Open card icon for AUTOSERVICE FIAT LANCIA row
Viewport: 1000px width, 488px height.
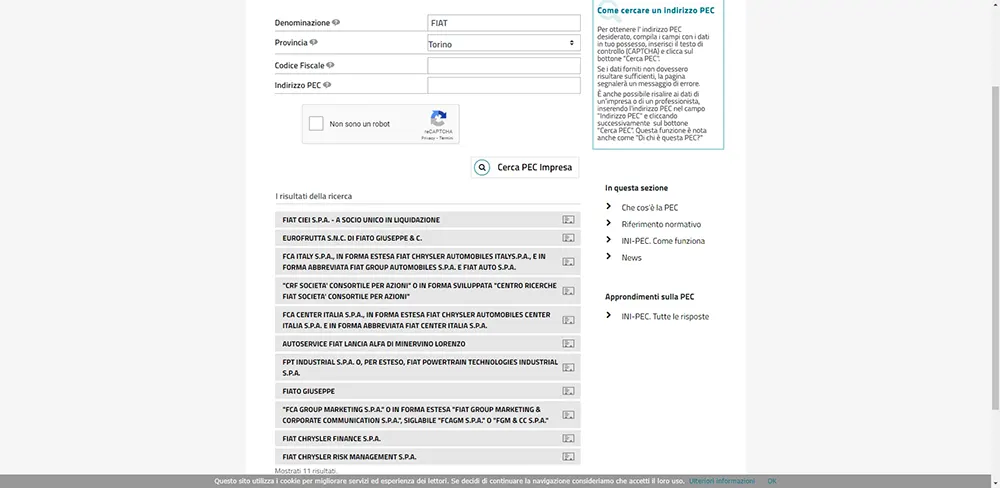pyautogui.click(x=568, y=344)
